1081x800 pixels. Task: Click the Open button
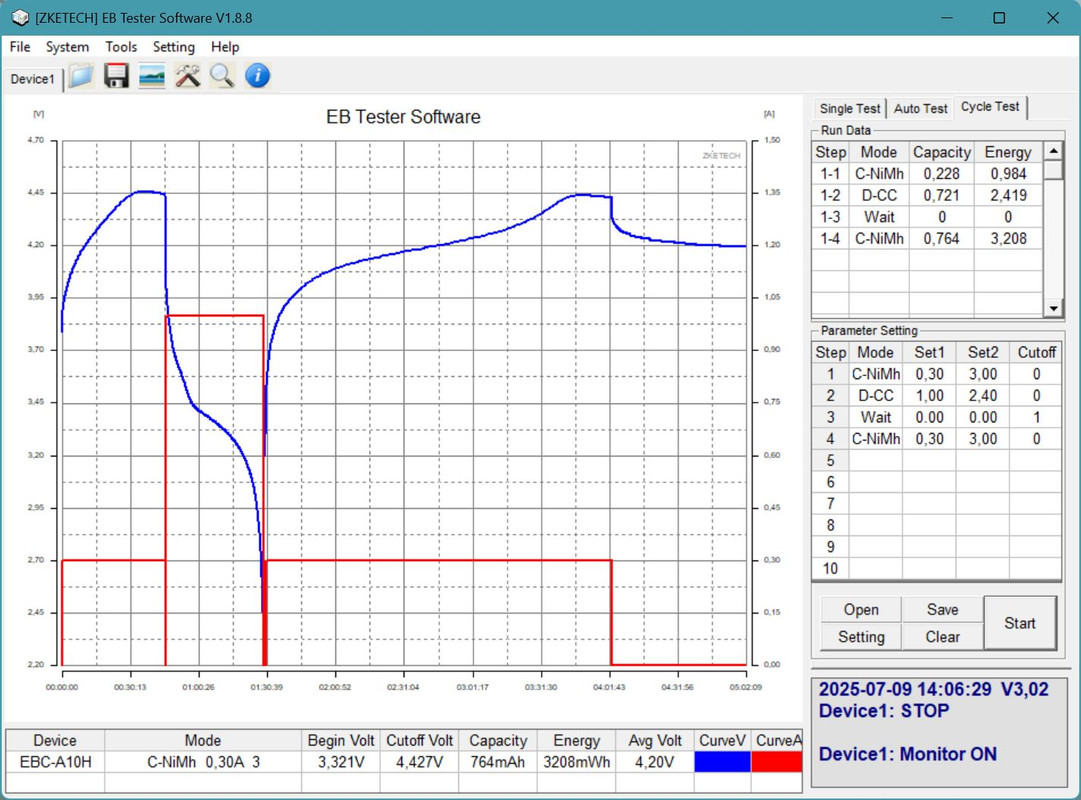click(861, 610)
